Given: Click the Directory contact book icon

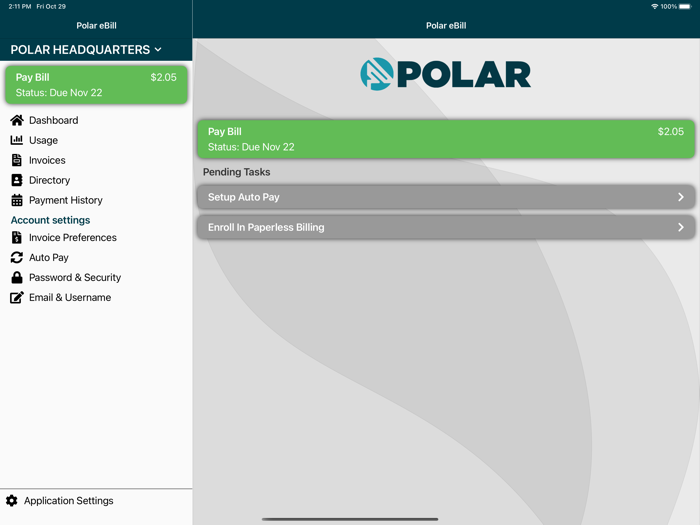Looking at the screenshot, I should pos(17,180).
